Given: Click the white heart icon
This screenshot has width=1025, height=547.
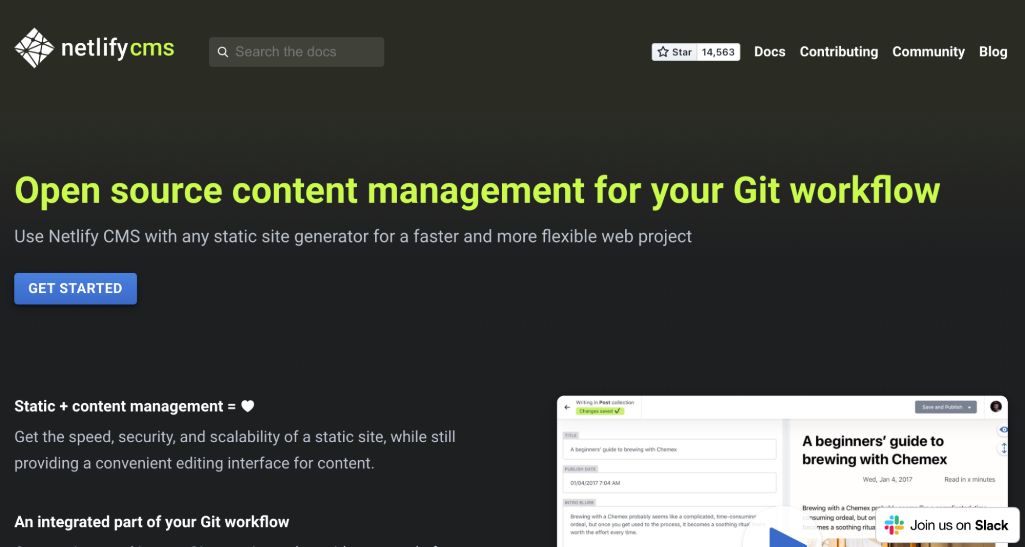Looking at the screenshot, I should [247, 406].
